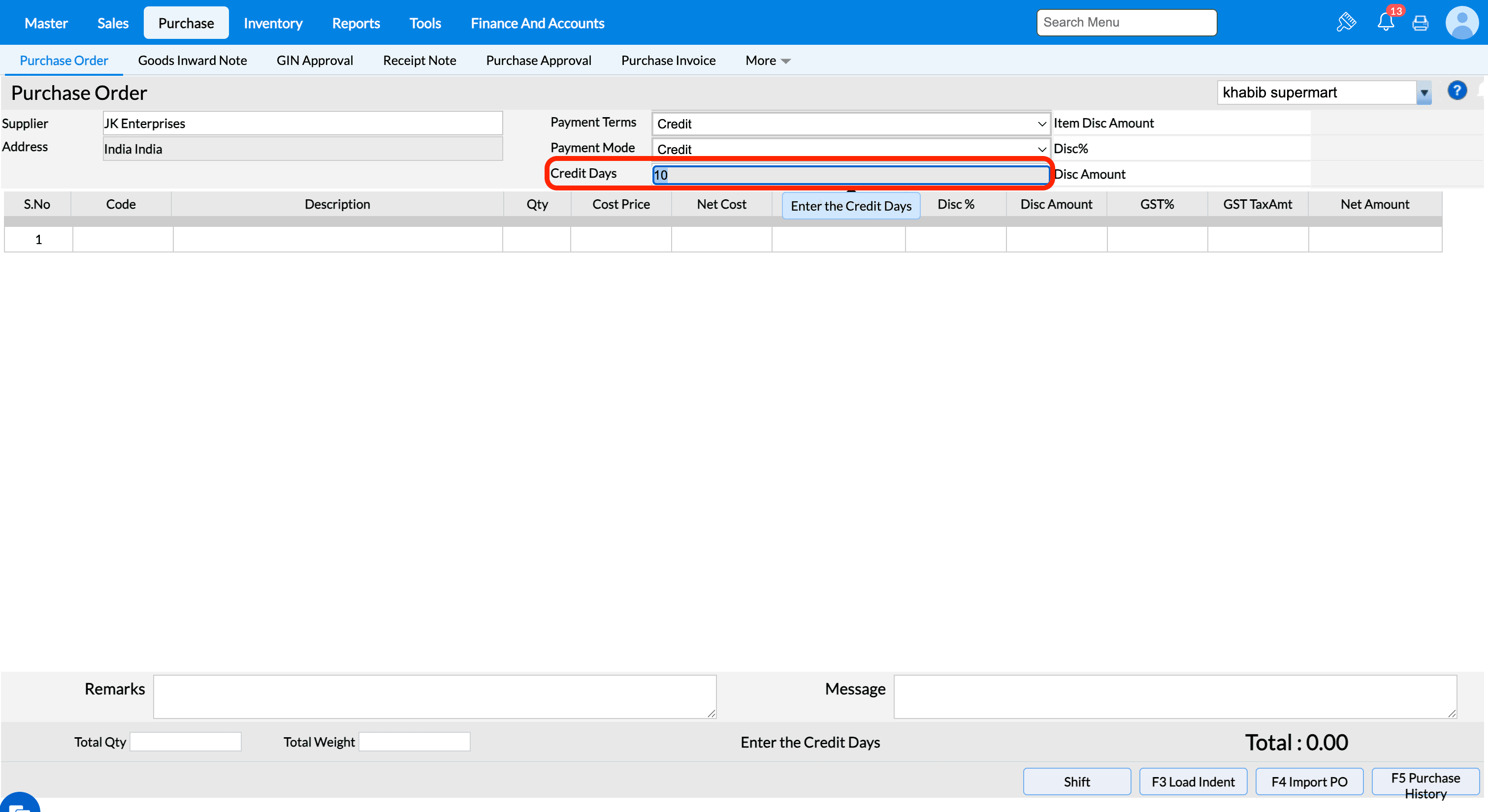
Task: Switch to the Inventory menu
Action: (x=273, y=23)
